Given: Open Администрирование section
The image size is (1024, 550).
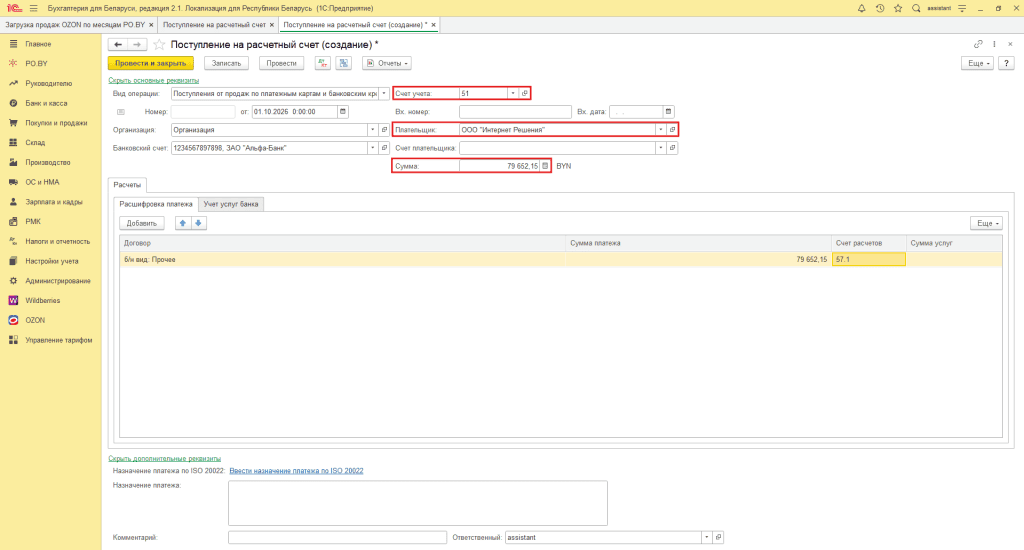Looking at the screenshot, I should coord(57,281).
